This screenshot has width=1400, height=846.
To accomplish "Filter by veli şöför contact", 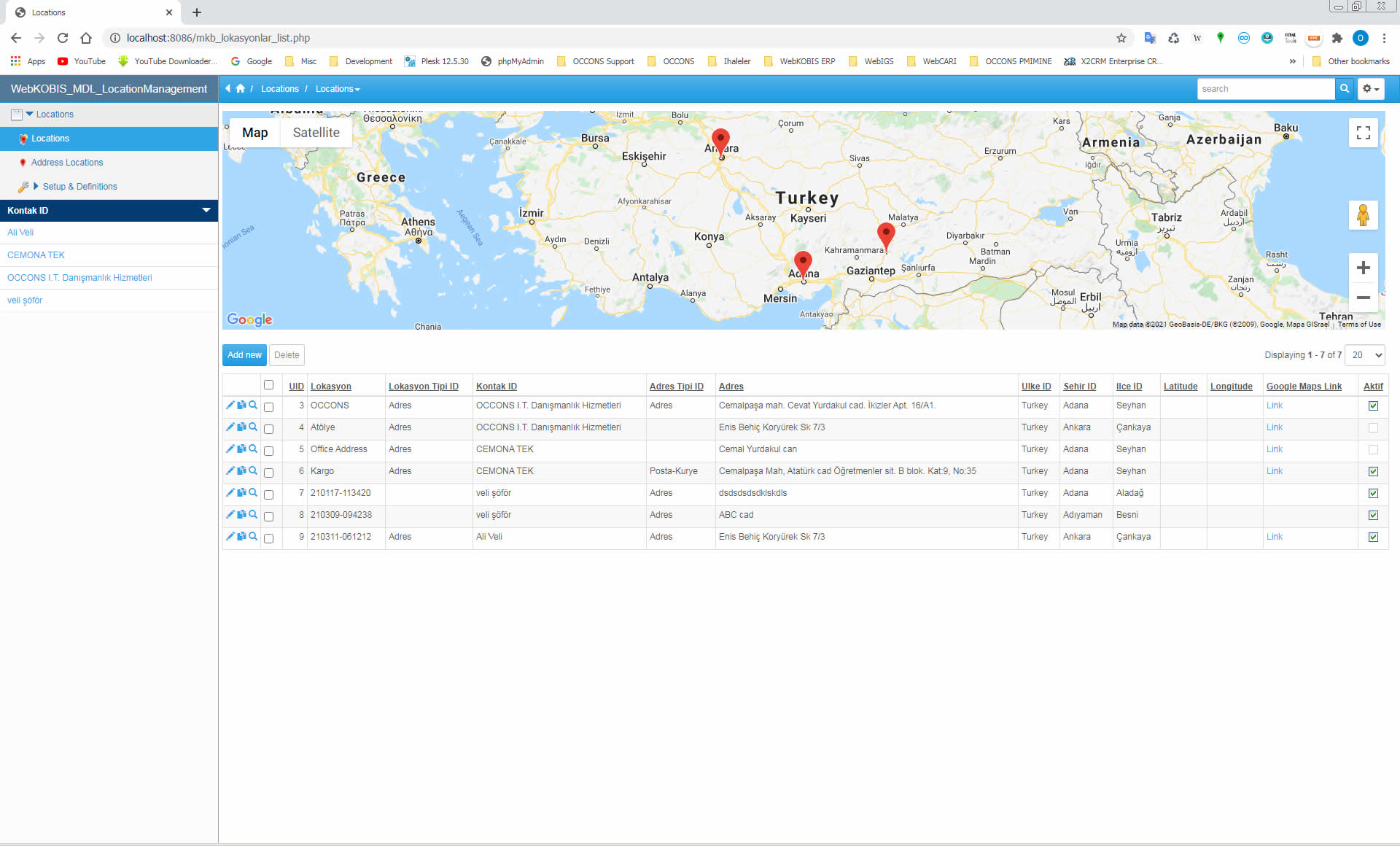I will (25, 300).
